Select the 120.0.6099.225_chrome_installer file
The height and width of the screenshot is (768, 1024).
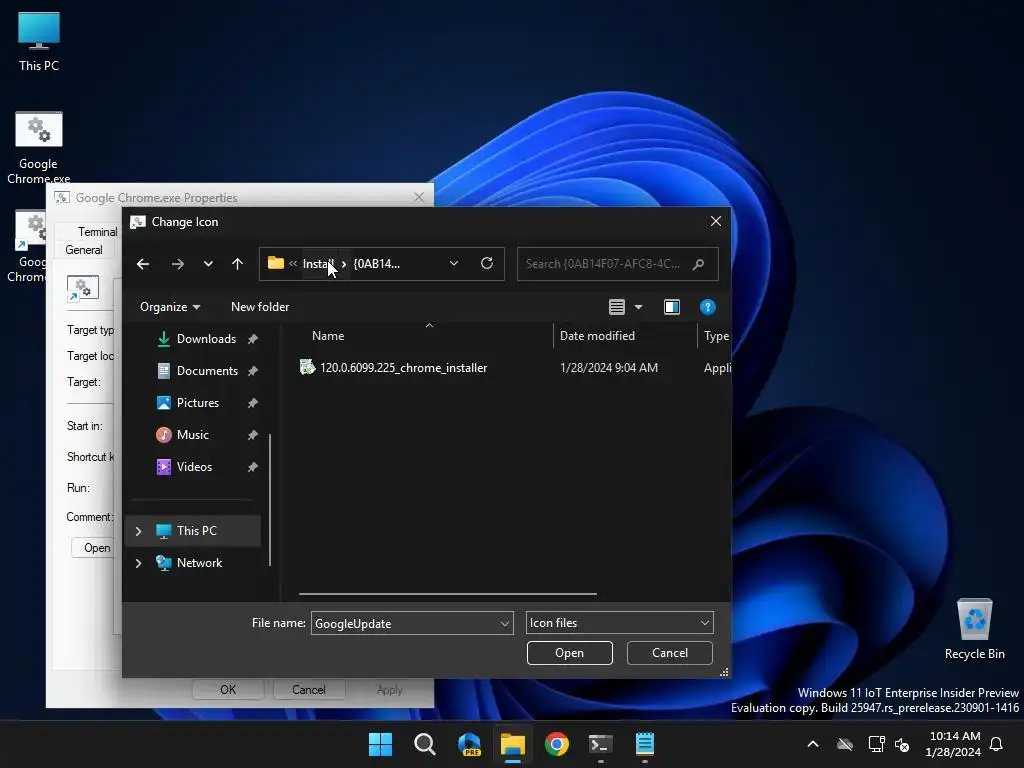tap(404, 368)
